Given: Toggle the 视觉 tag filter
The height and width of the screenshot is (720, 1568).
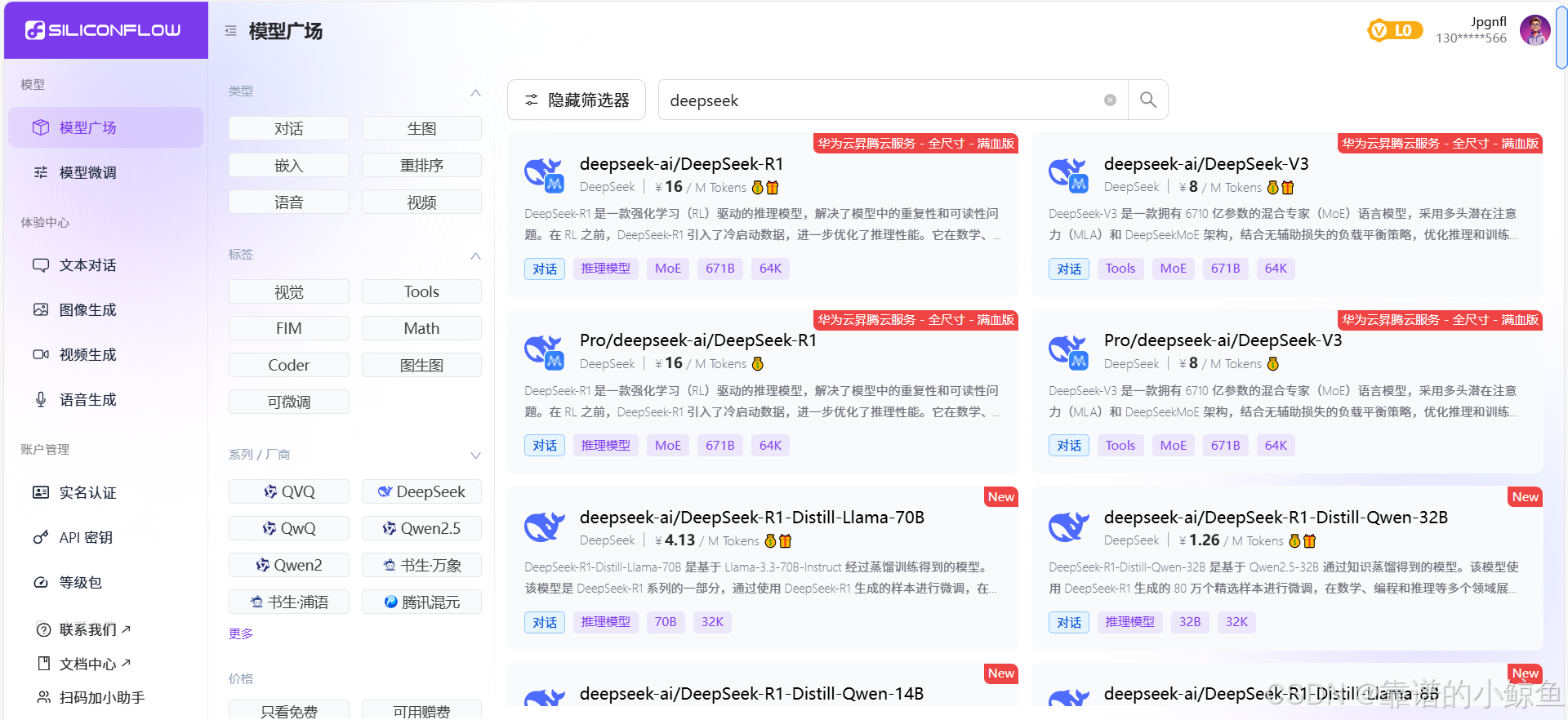Looking at the screenshot, I should pos(289,291).
